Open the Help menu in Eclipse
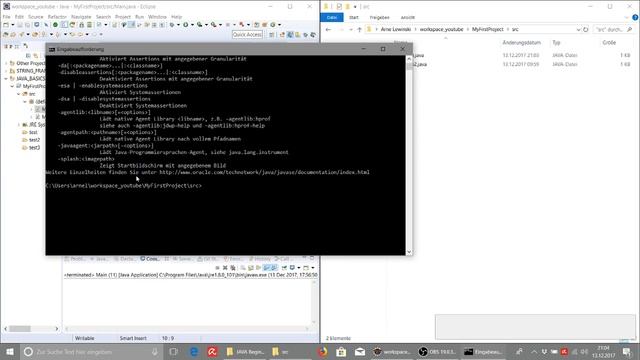The width and height of the screenshot is (640, 360). (176, 17)
